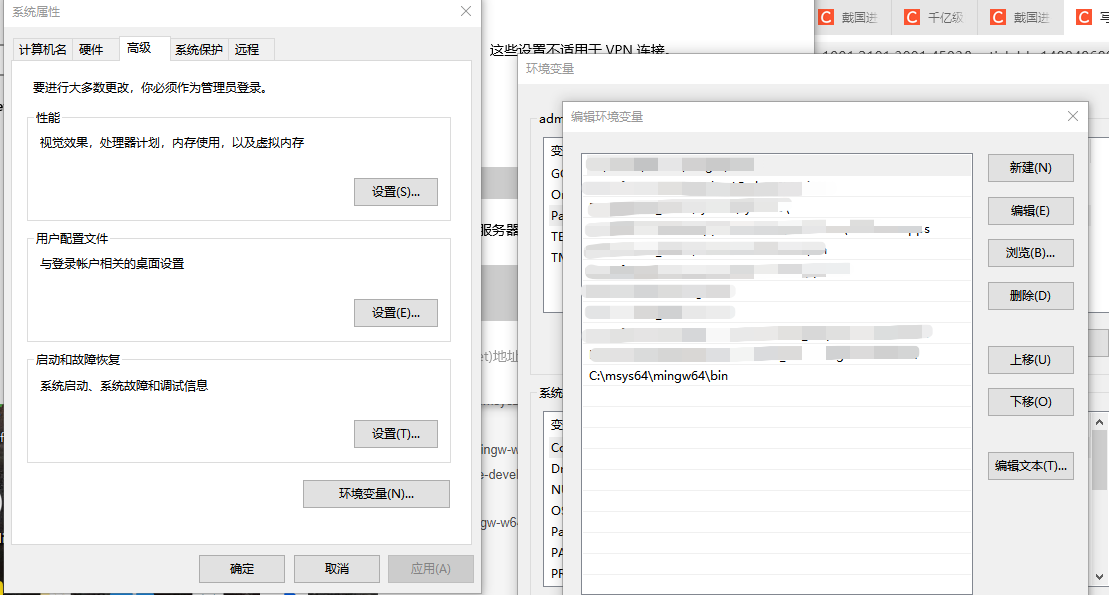Switch to the 千亿级 browser tab

934,17
